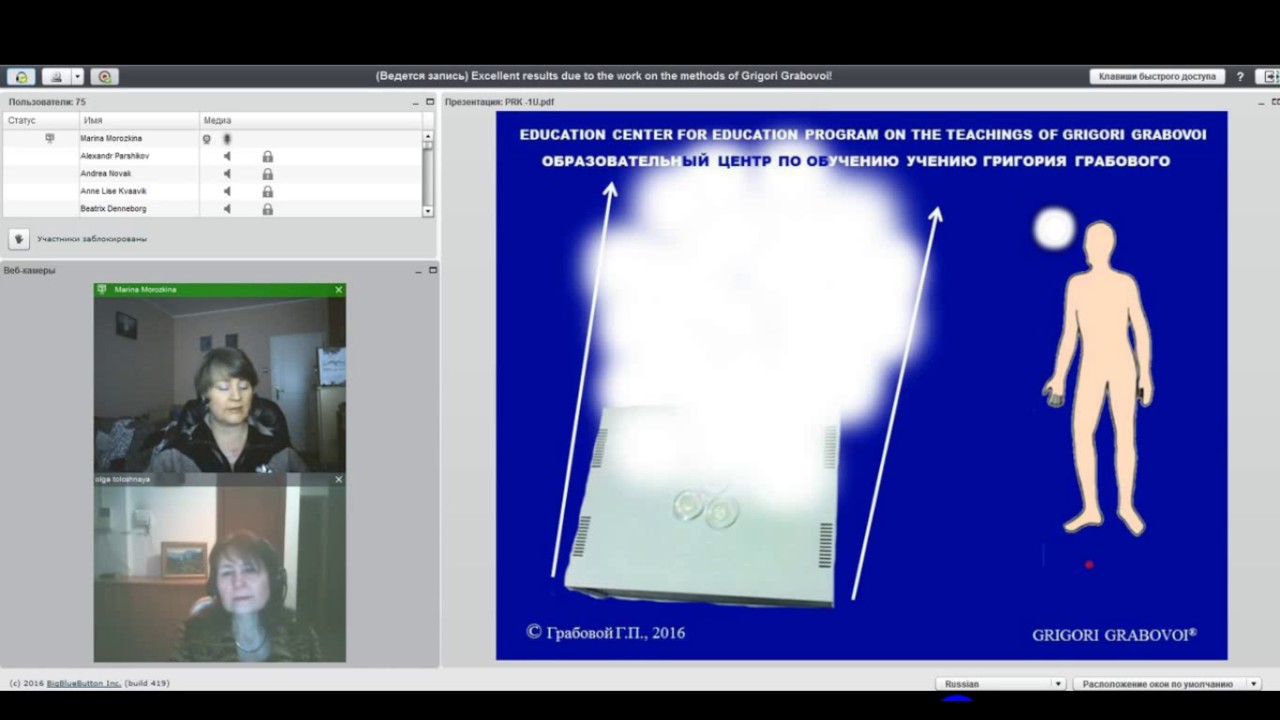1280x720 pixels.
Task: Click the headset audio button in toolbar
Action: pyautogui.click(x=21, y=76)
